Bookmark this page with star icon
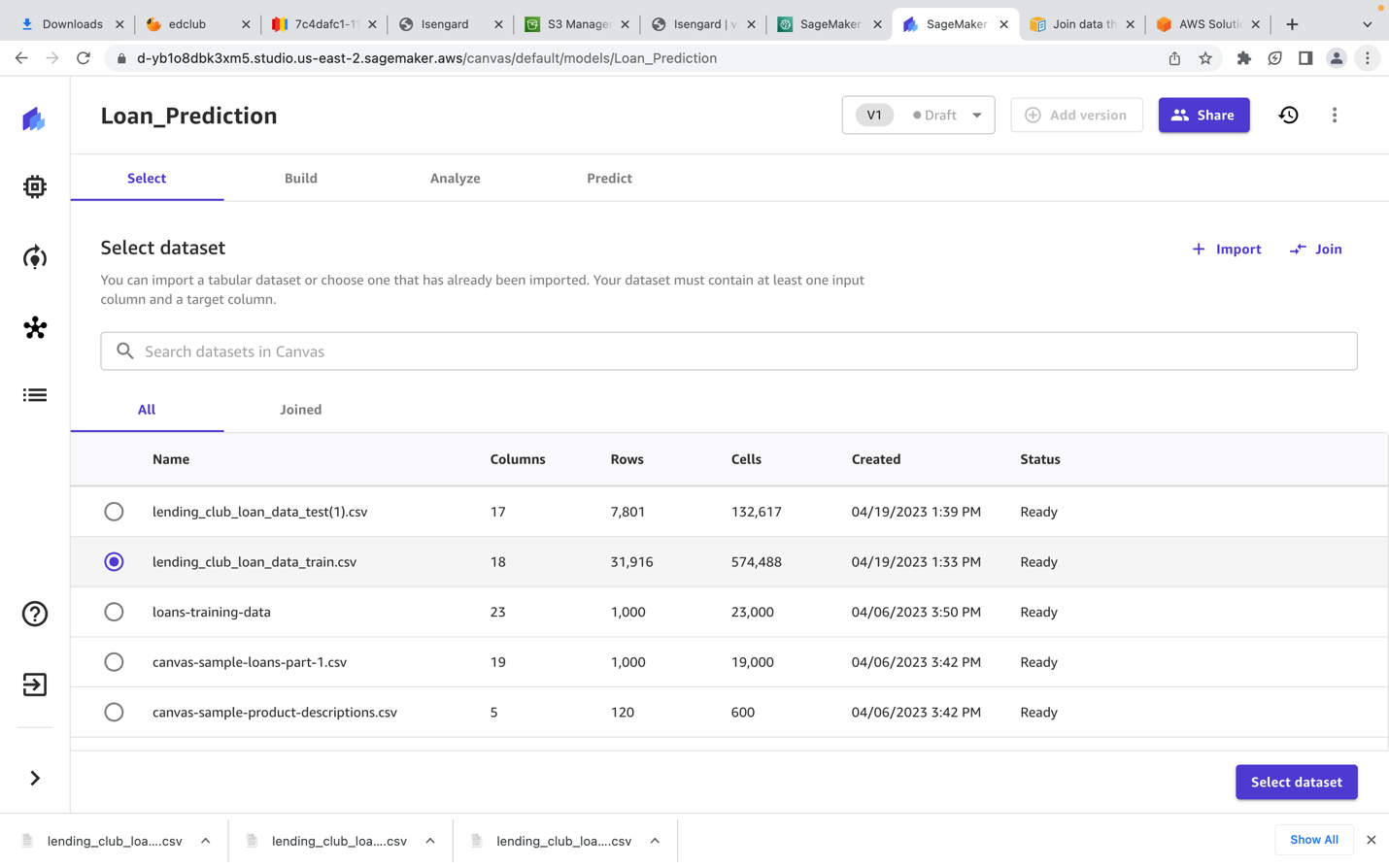This screenshot has height=868, width=1389. (1205, 58)
